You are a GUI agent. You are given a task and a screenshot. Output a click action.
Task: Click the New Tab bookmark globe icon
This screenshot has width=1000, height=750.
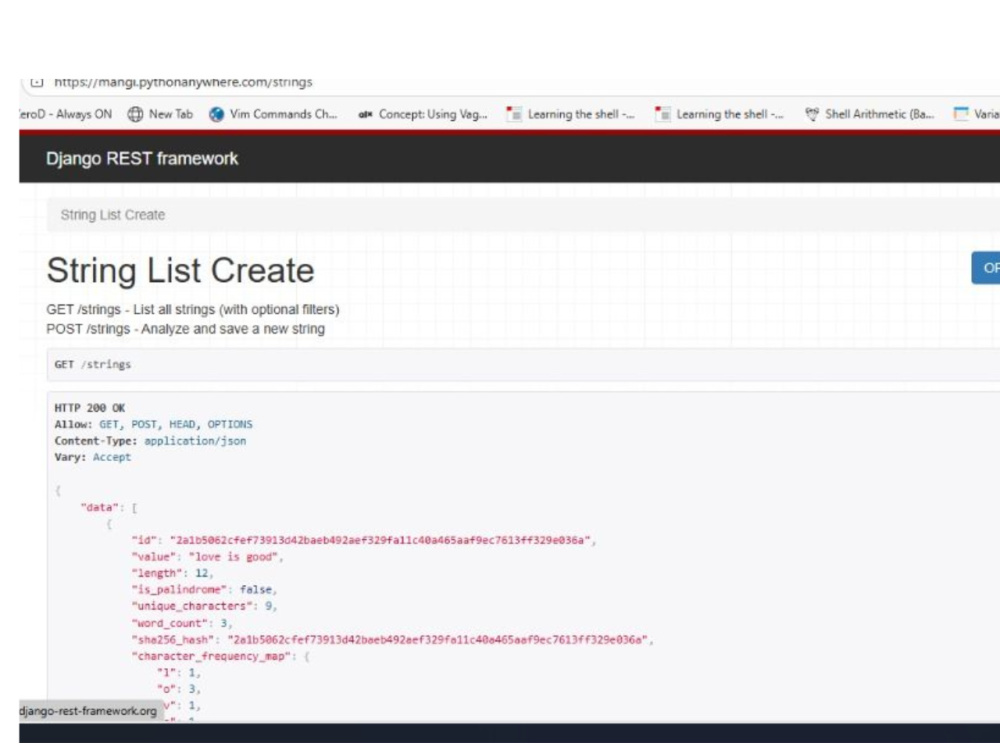[135, 114]
